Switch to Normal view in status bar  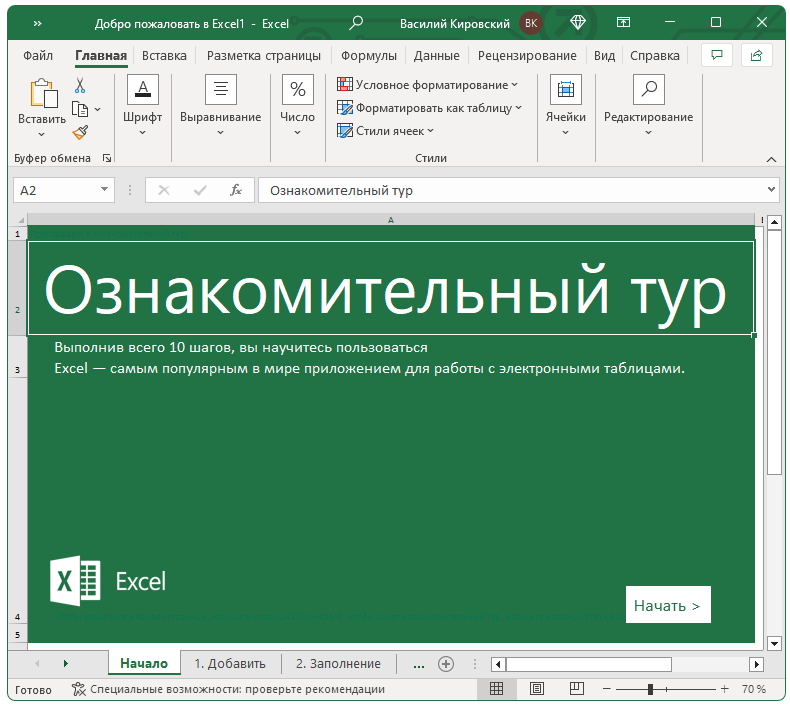click(496, 689)
